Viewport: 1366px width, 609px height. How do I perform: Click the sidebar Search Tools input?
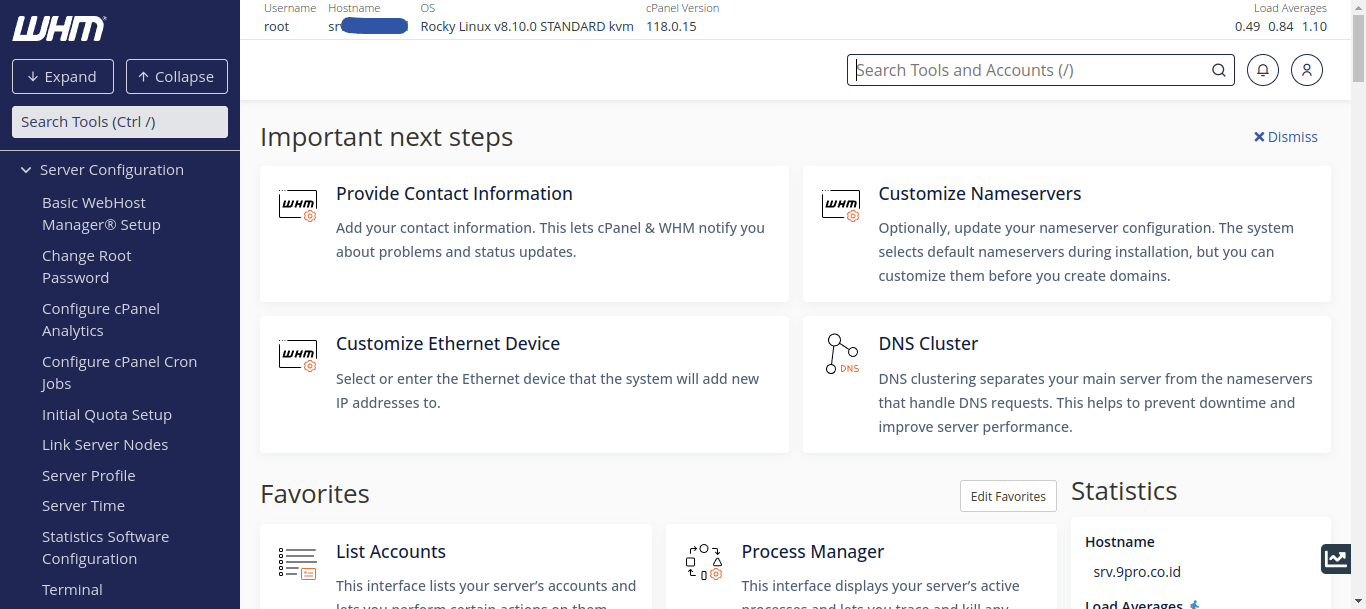tap(120, 122)
